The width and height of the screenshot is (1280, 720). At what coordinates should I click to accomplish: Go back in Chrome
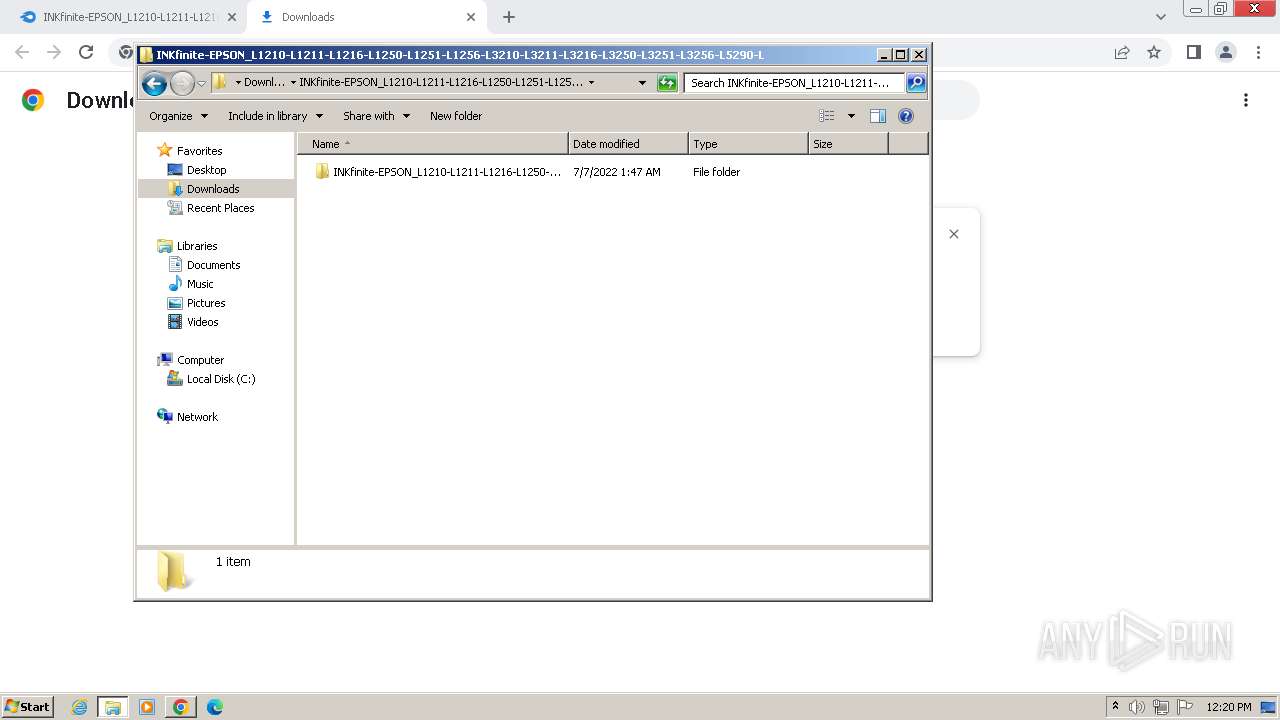[22, 52]
